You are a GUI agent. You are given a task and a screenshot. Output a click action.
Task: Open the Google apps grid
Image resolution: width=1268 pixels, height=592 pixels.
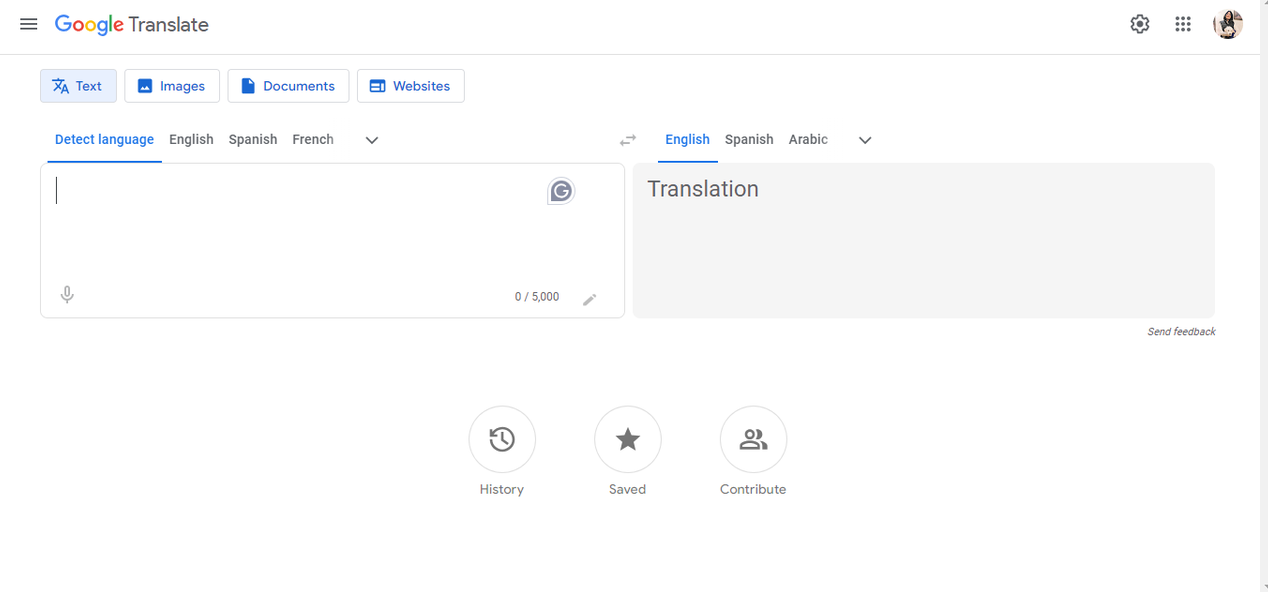click(1183, 24)
